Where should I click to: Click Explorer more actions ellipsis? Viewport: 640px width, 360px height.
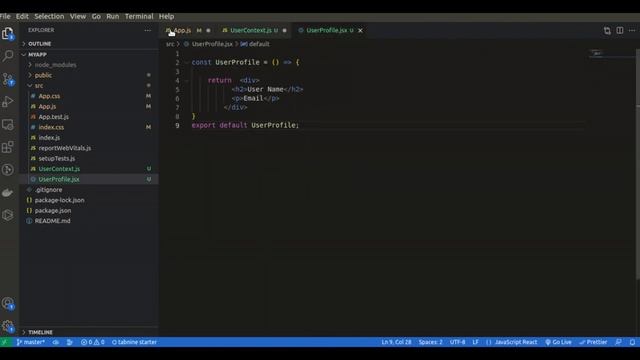(x=147, y=30)
